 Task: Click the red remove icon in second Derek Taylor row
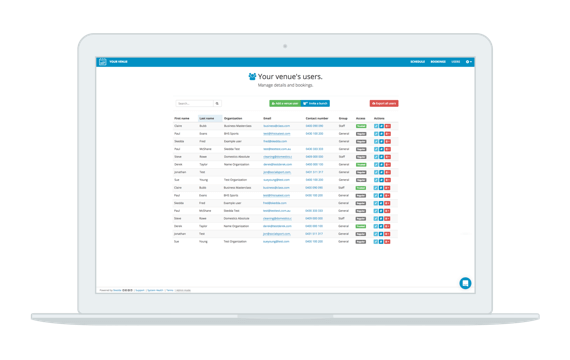click(388, 226)
